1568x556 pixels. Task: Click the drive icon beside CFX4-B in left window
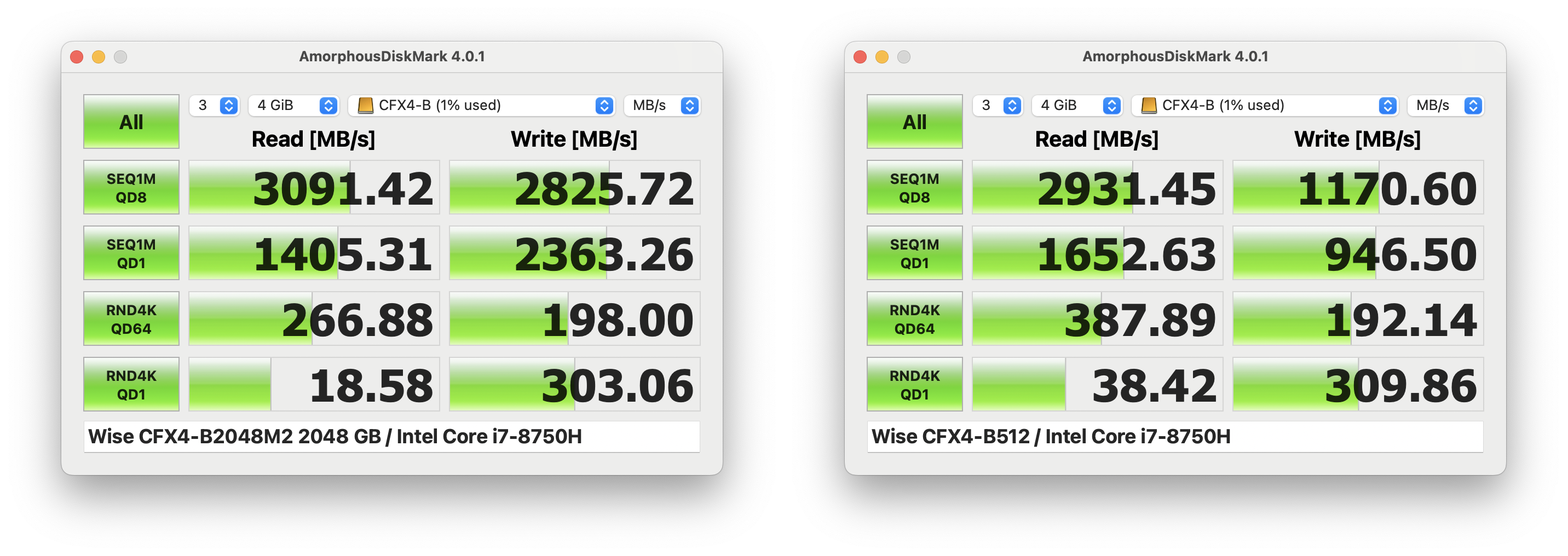pos(365,105)
